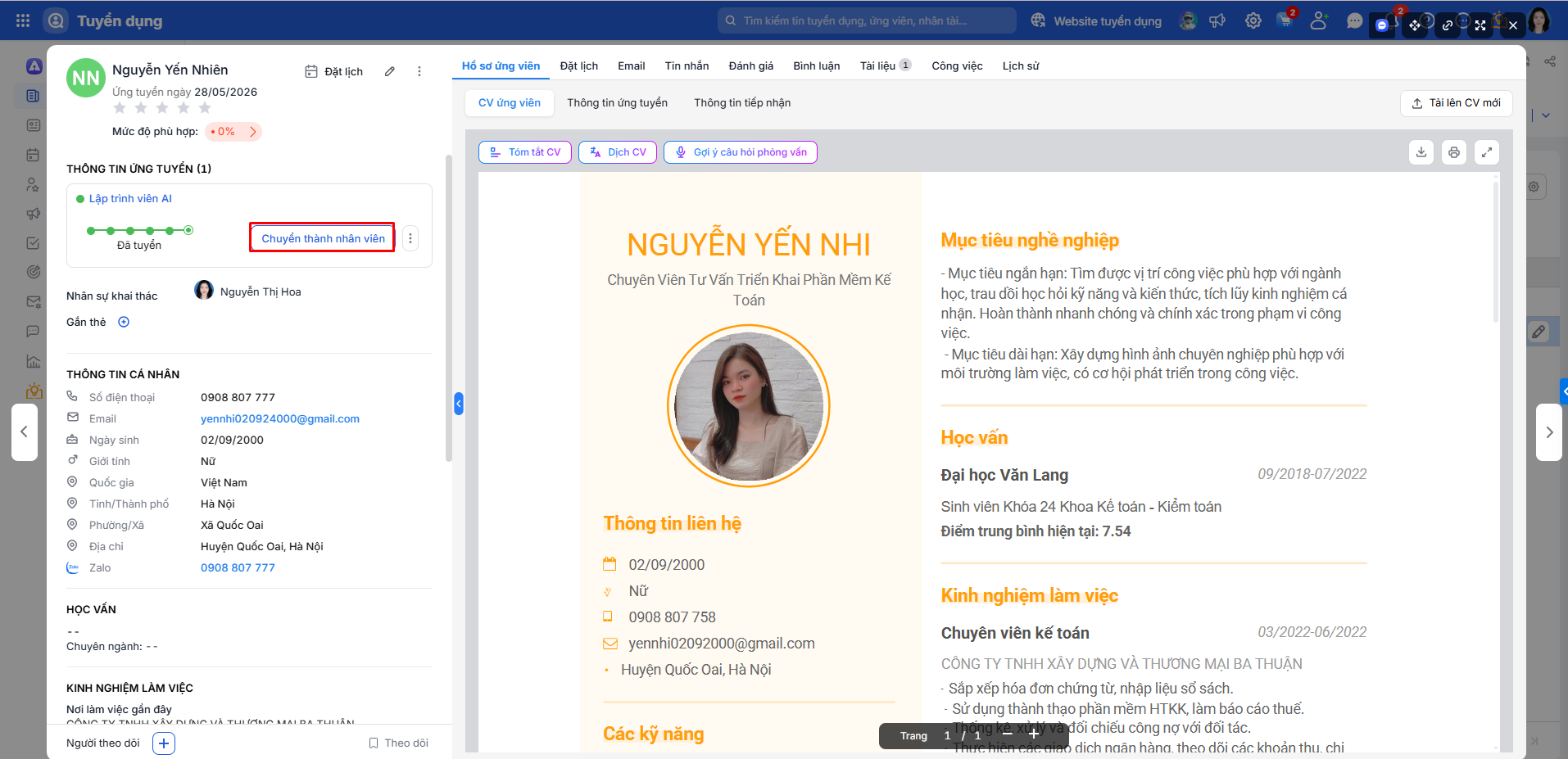Click the Tóm tắt CV button
This screenshot has width=1568, height=759.
click(x=525, y=152)
